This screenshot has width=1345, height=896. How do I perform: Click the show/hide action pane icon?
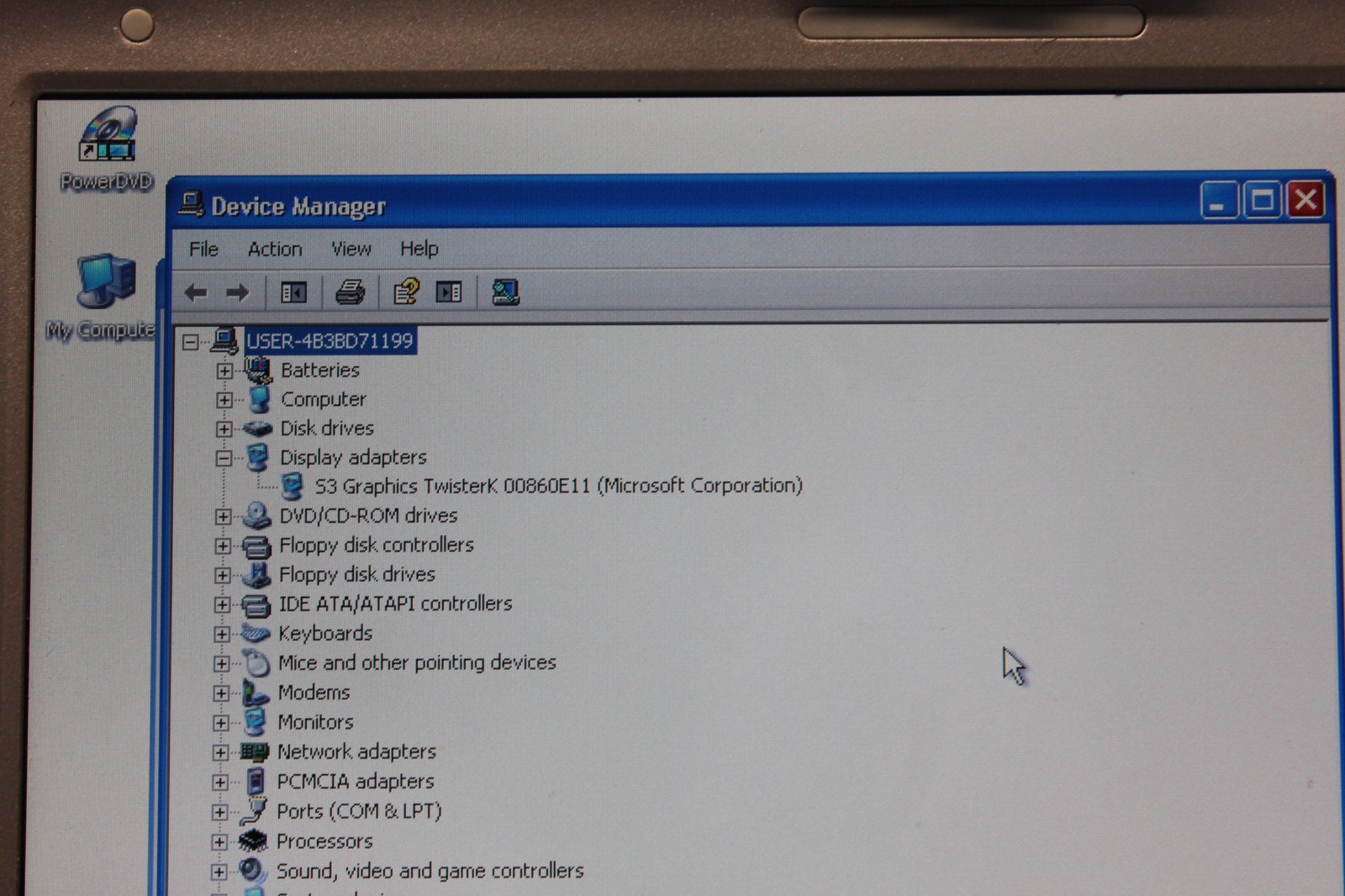tap(449, 293)
